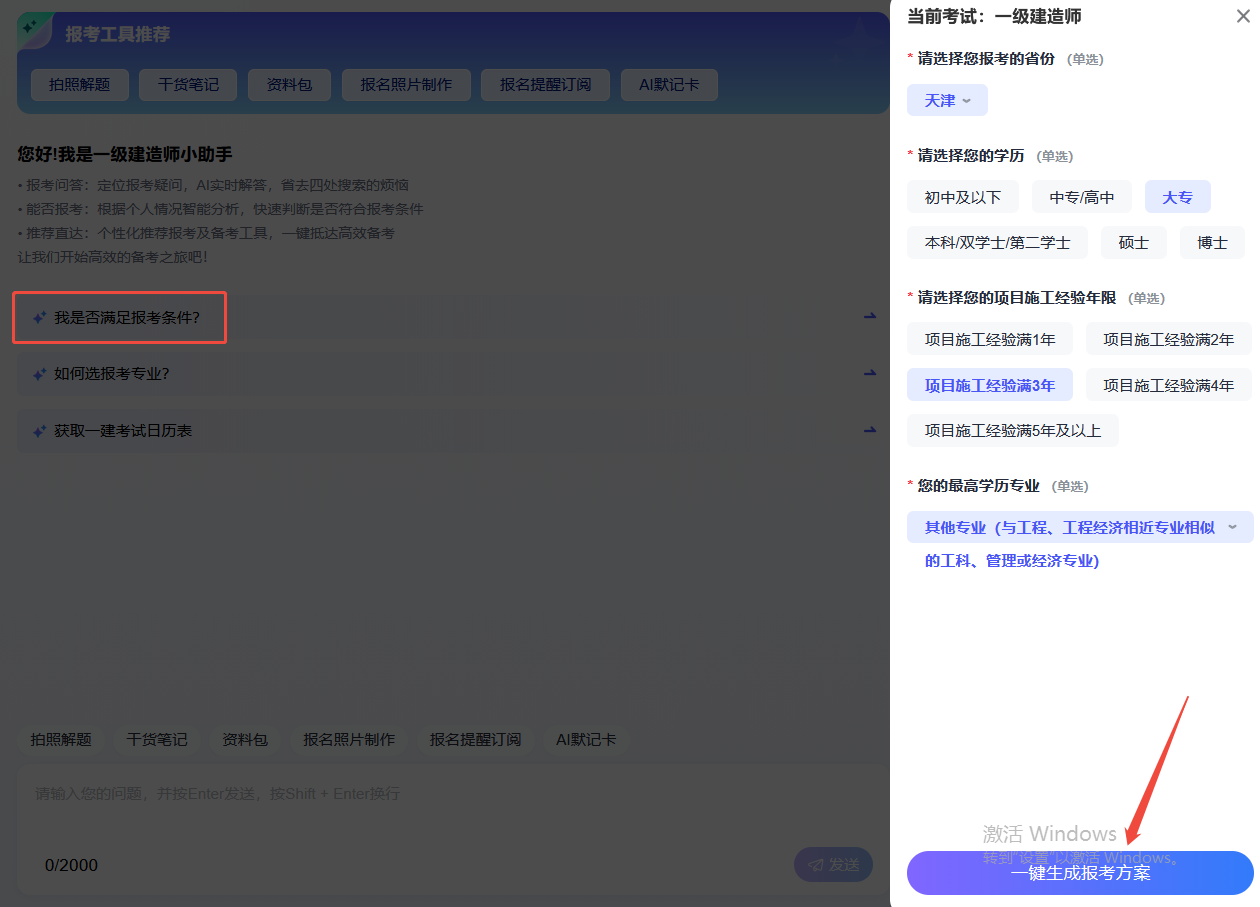Click the sparkle icon beside 如何选报考专业
The width and height of the screenshot is (1260, 907).
(40, 374)
